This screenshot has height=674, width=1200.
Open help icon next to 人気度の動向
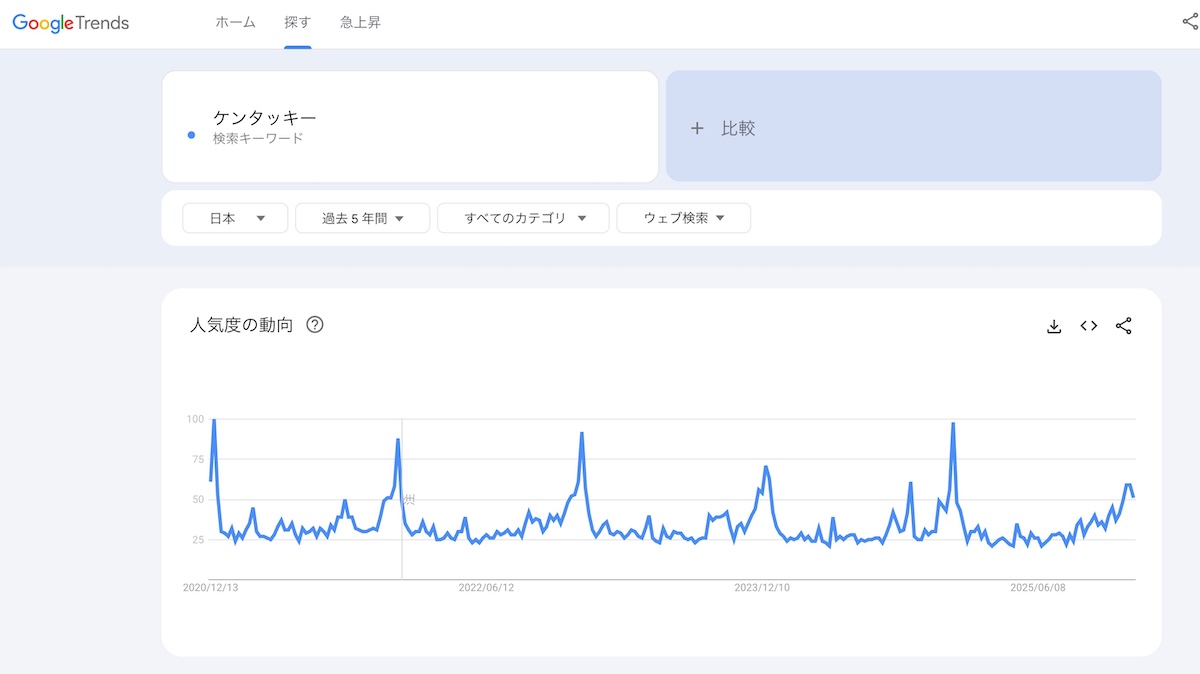(x=315, y=324)
